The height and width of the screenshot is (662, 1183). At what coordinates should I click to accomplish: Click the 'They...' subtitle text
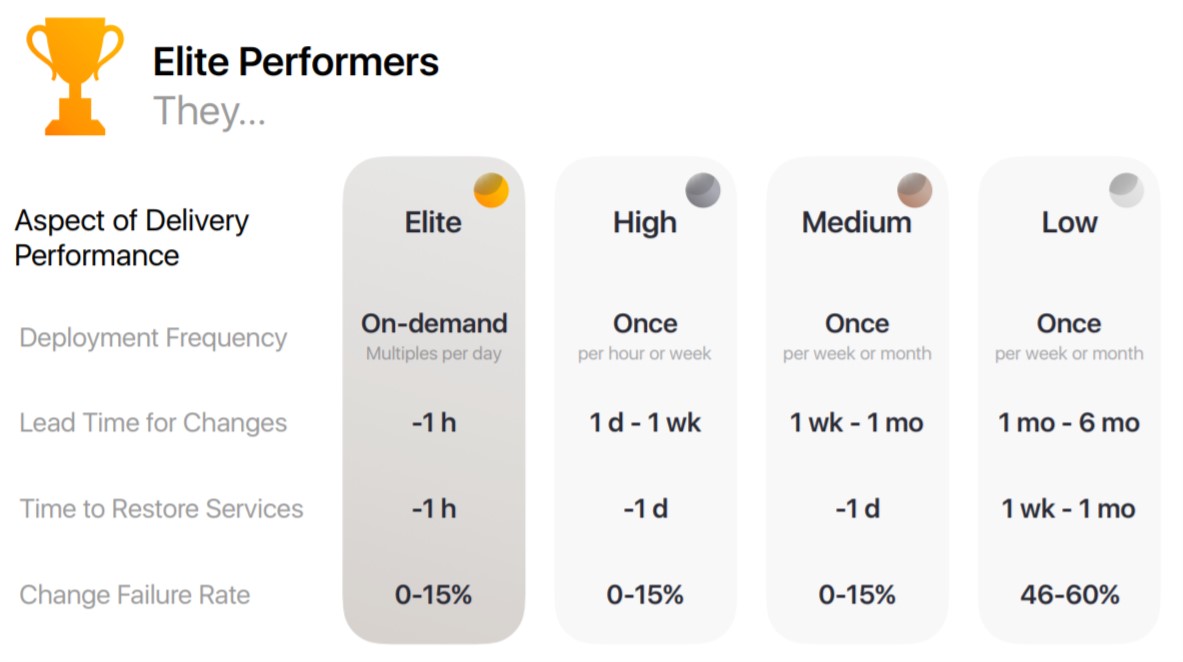210,112
